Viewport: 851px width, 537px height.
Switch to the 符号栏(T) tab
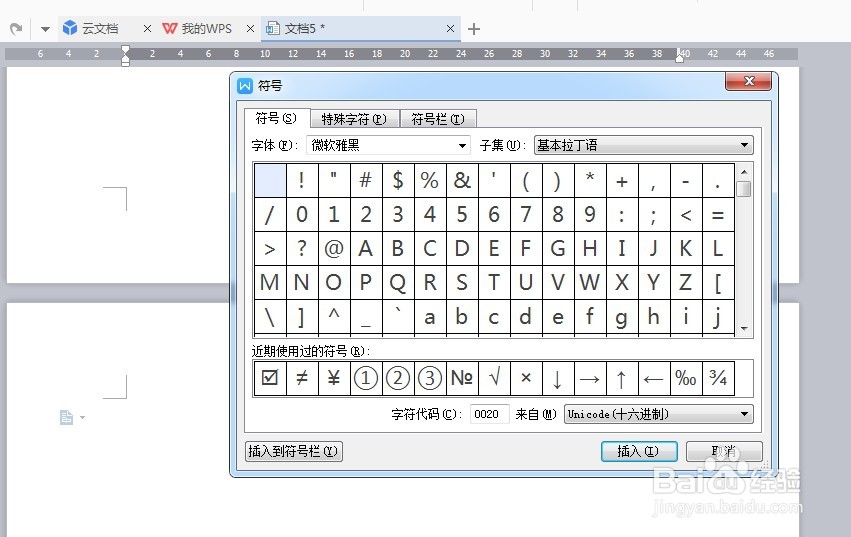coord(438,119)
